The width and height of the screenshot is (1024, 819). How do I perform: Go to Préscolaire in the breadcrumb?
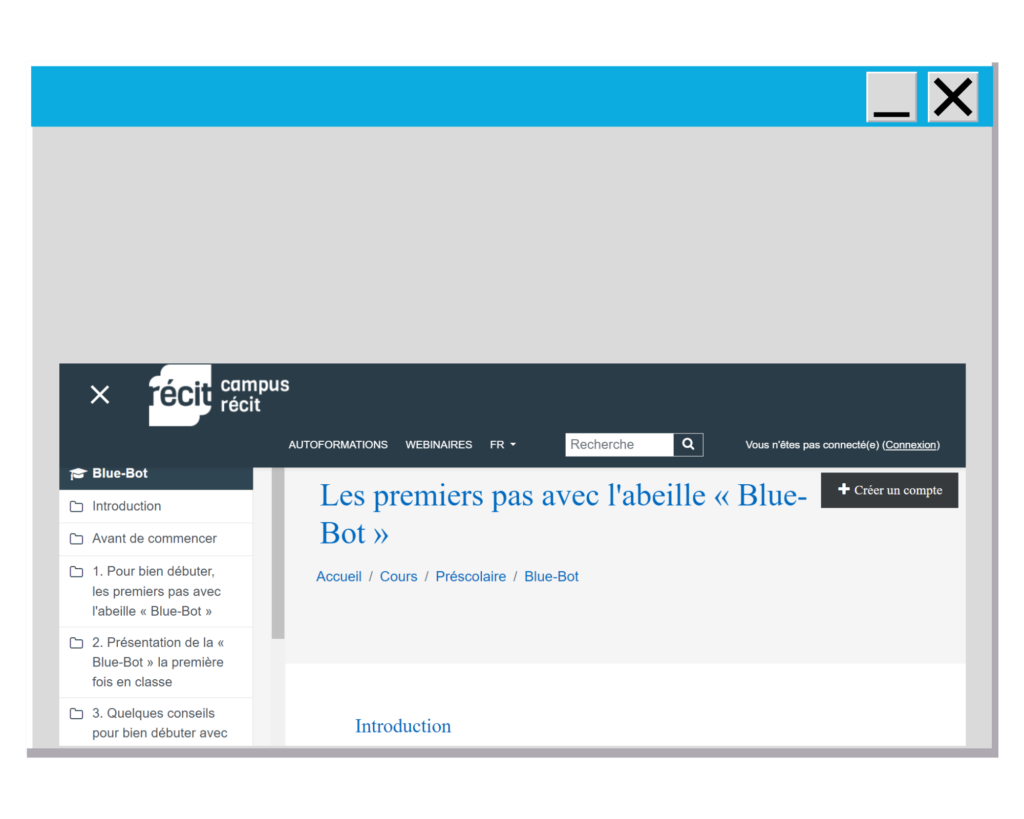click(x=471, y=577)
